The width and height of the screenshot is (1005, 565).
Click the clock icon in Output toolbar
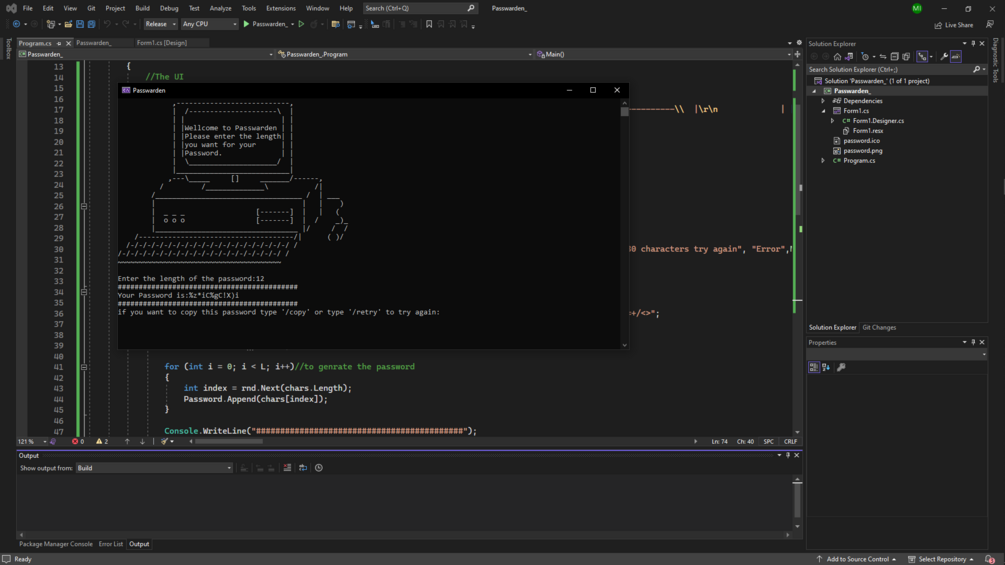(319, 468)
